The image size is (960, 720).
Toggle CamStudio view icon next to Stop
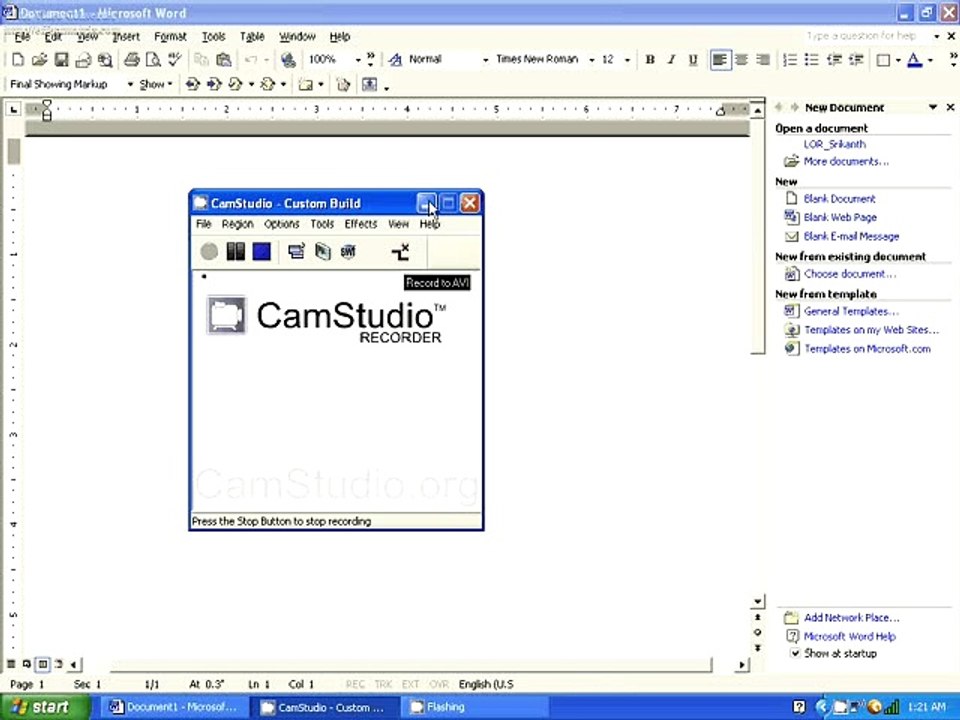pyautogui.click(x=296, y=252)
